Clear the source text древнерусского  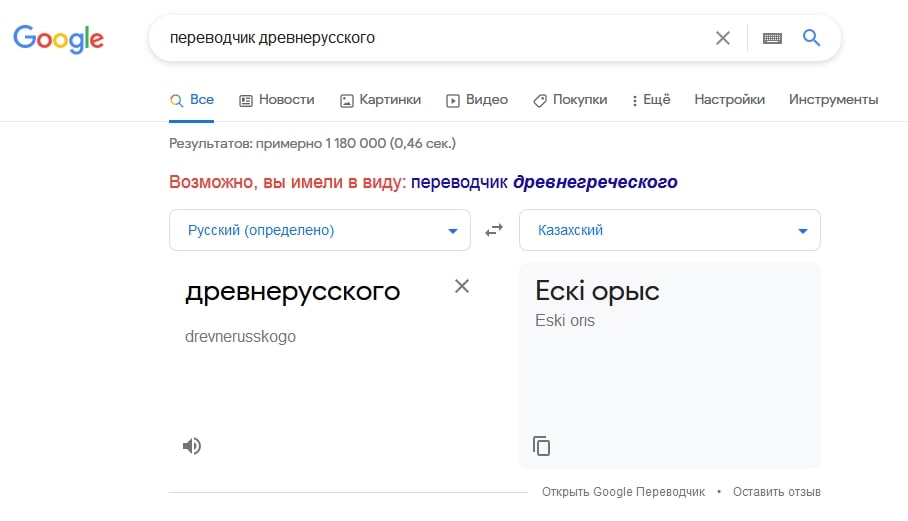(x=462, y=286)
